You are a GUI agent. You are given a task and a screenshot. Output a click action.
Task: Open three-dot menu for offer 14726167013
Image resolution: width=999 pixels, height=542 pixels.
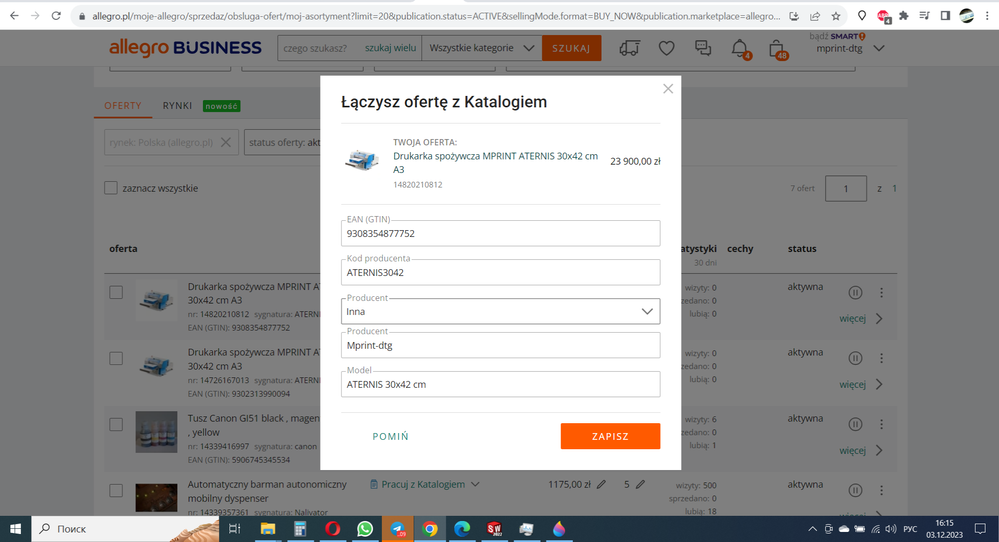click(x=882, y=359)
